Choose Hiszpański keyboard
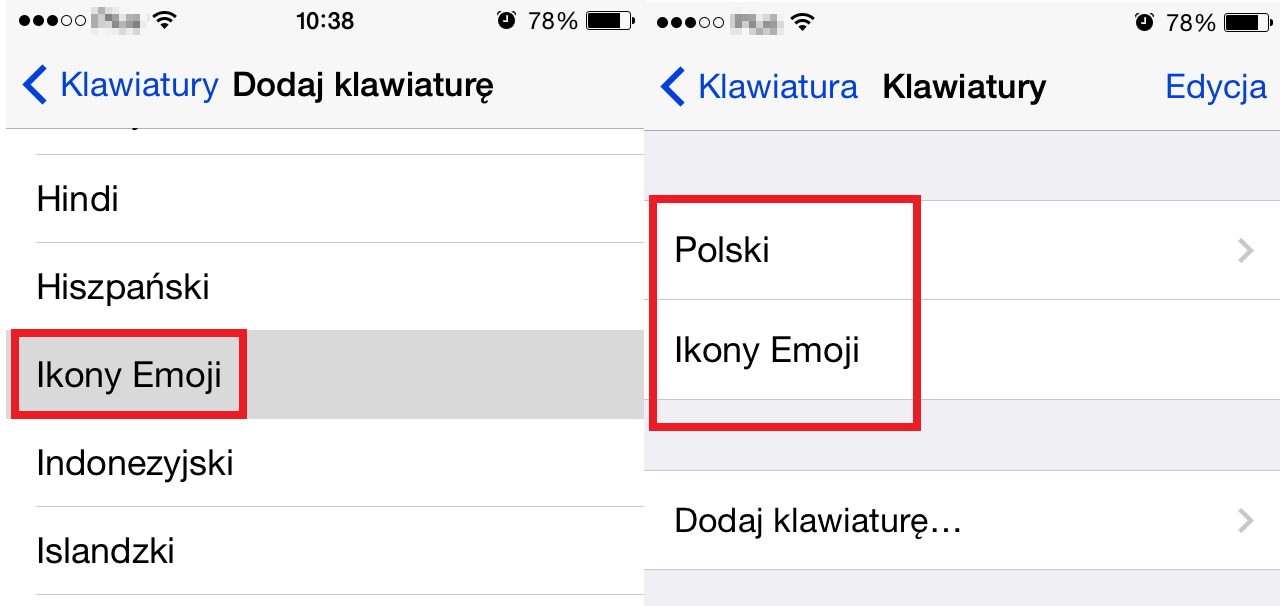Screen dimensions: 1280x606 click(123, 287)
